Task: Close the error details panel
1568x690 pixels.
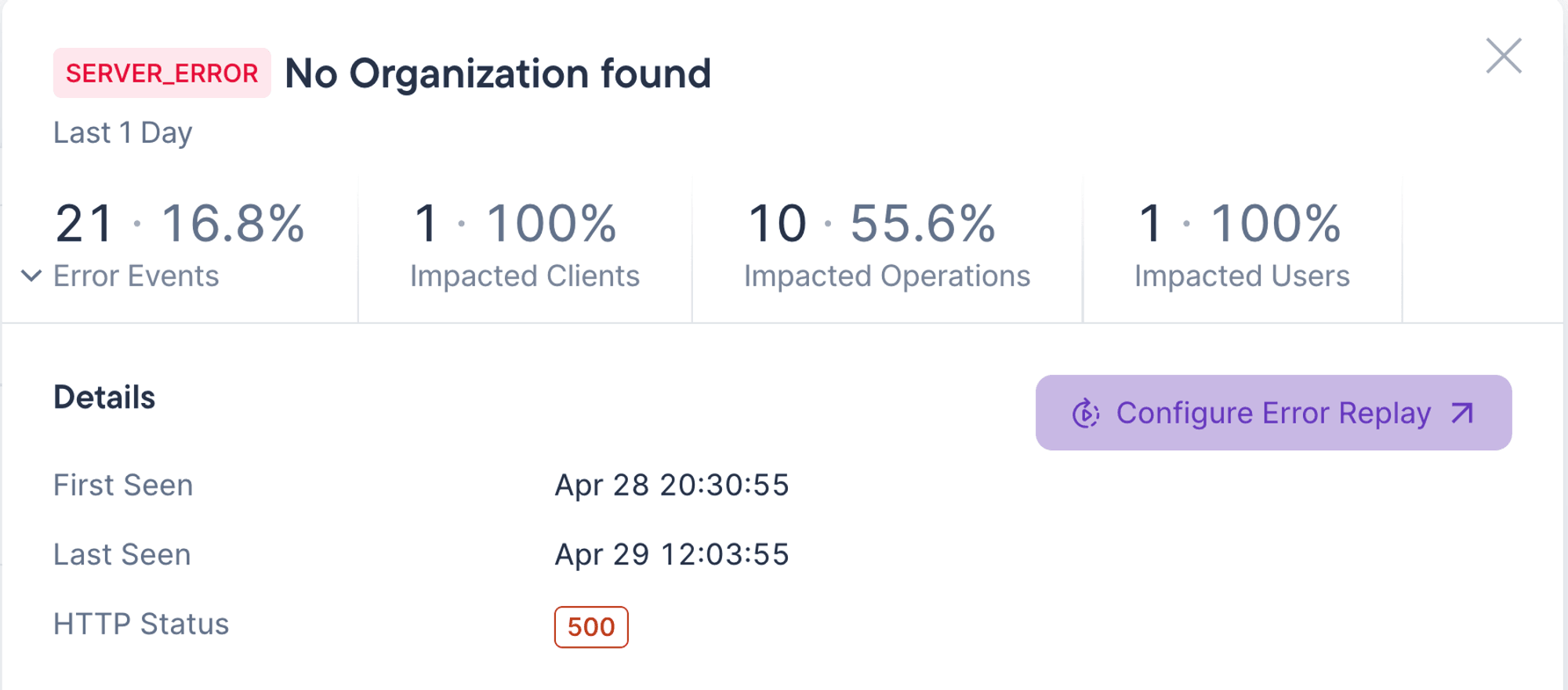Action: [x=1503, y=56]
